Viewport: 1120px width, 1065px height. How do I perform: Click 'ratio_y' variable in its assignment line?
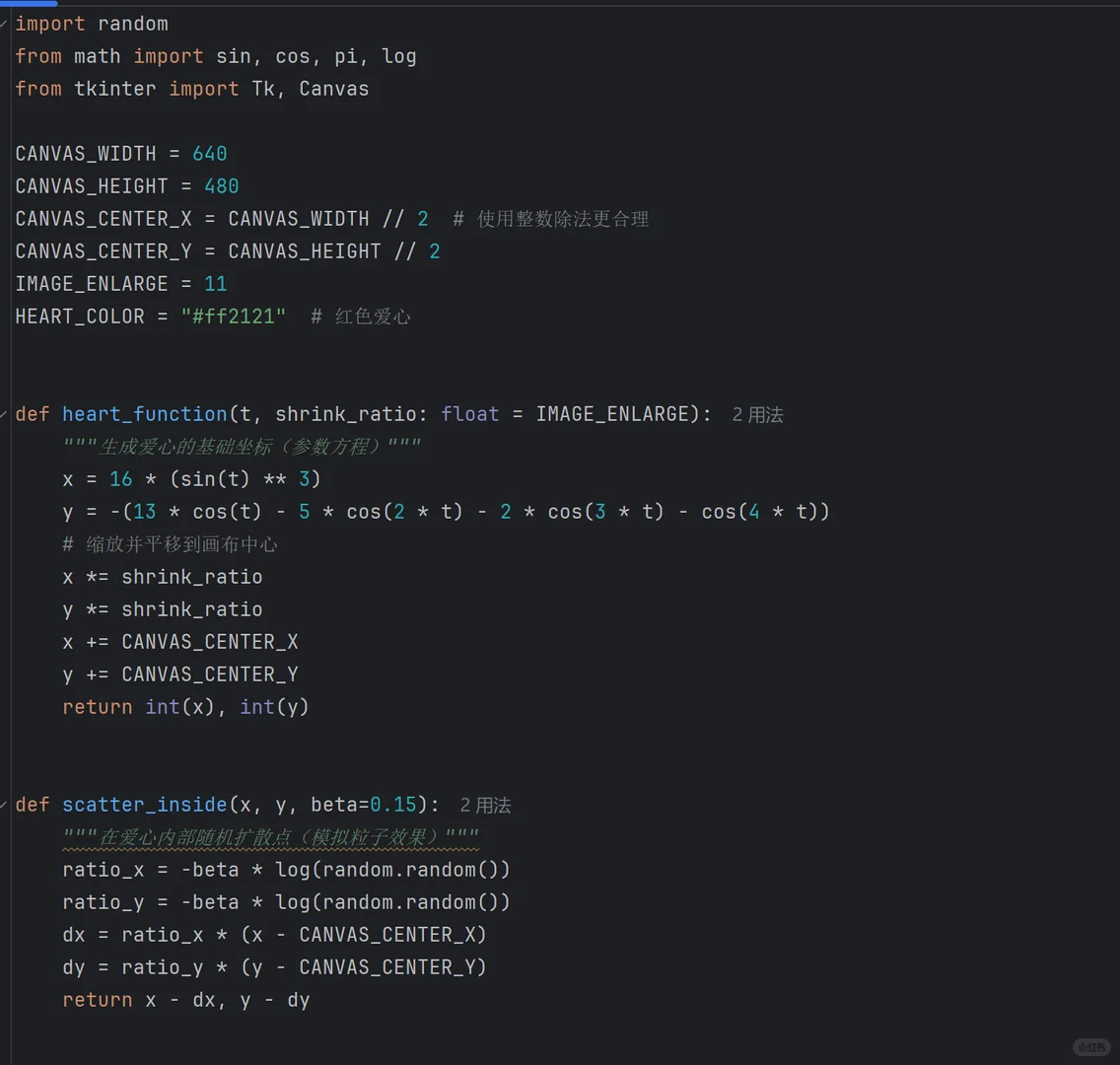point(104,903)
